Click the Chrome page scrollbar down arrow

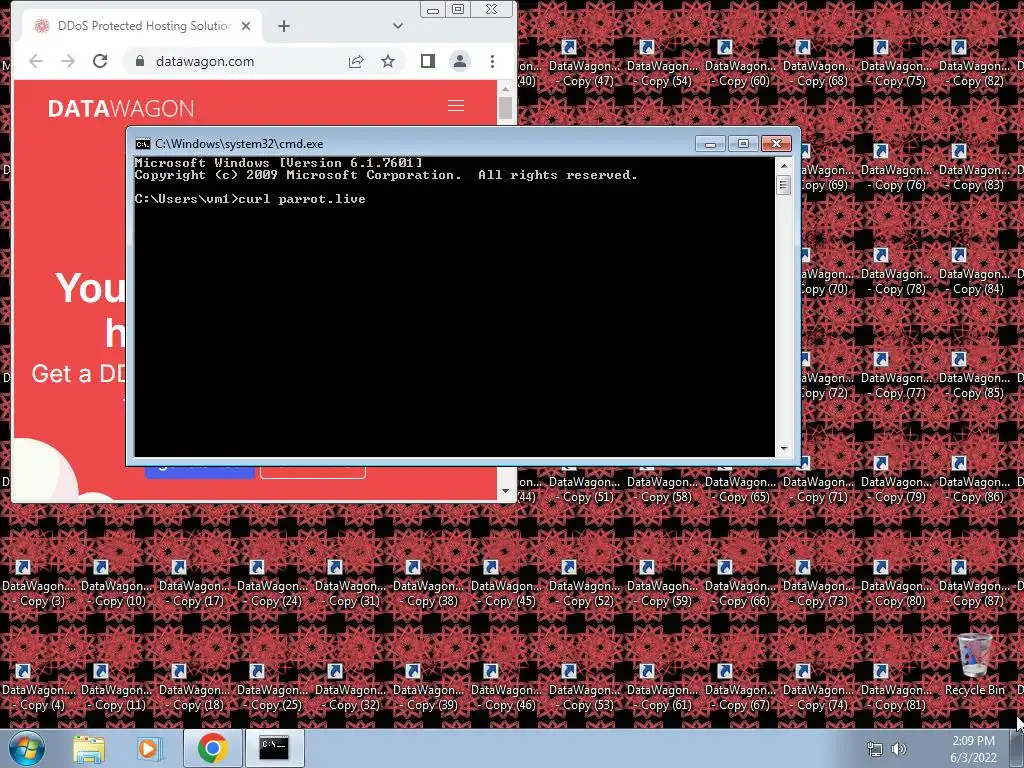click(x=505, y=490)
